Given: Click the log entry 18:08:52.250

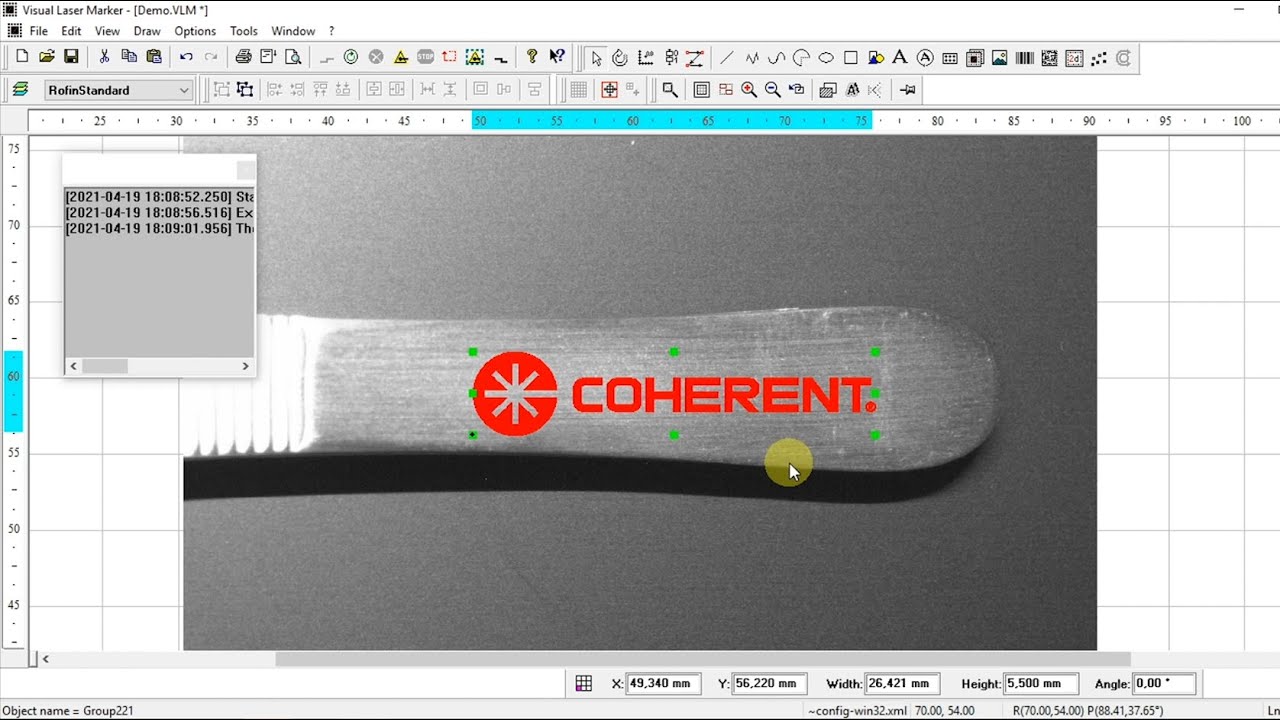Looking at the screenshot, I should coord(159,197).
